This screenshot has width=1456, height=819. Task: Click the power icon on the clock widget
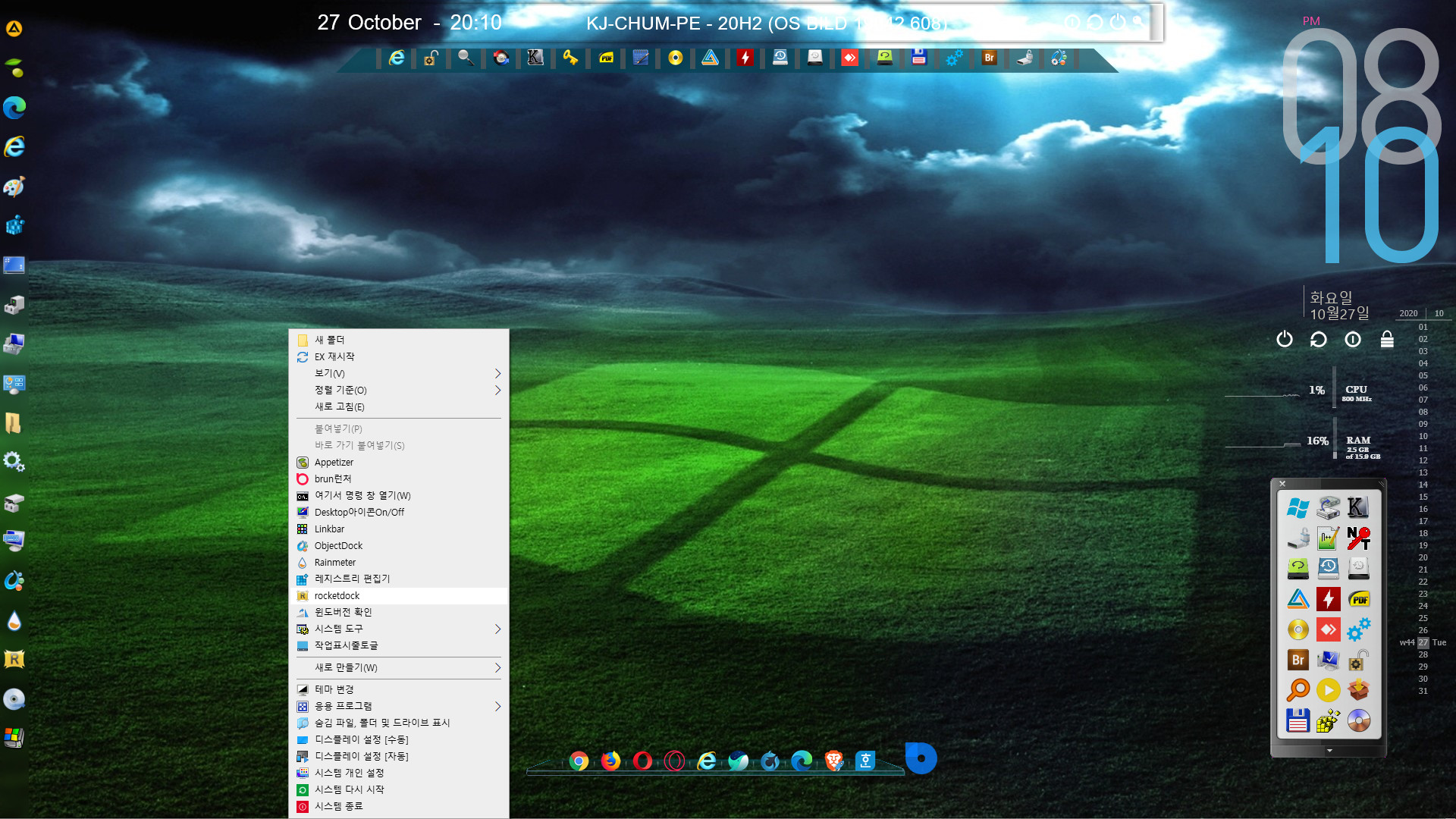(1284, 339)
